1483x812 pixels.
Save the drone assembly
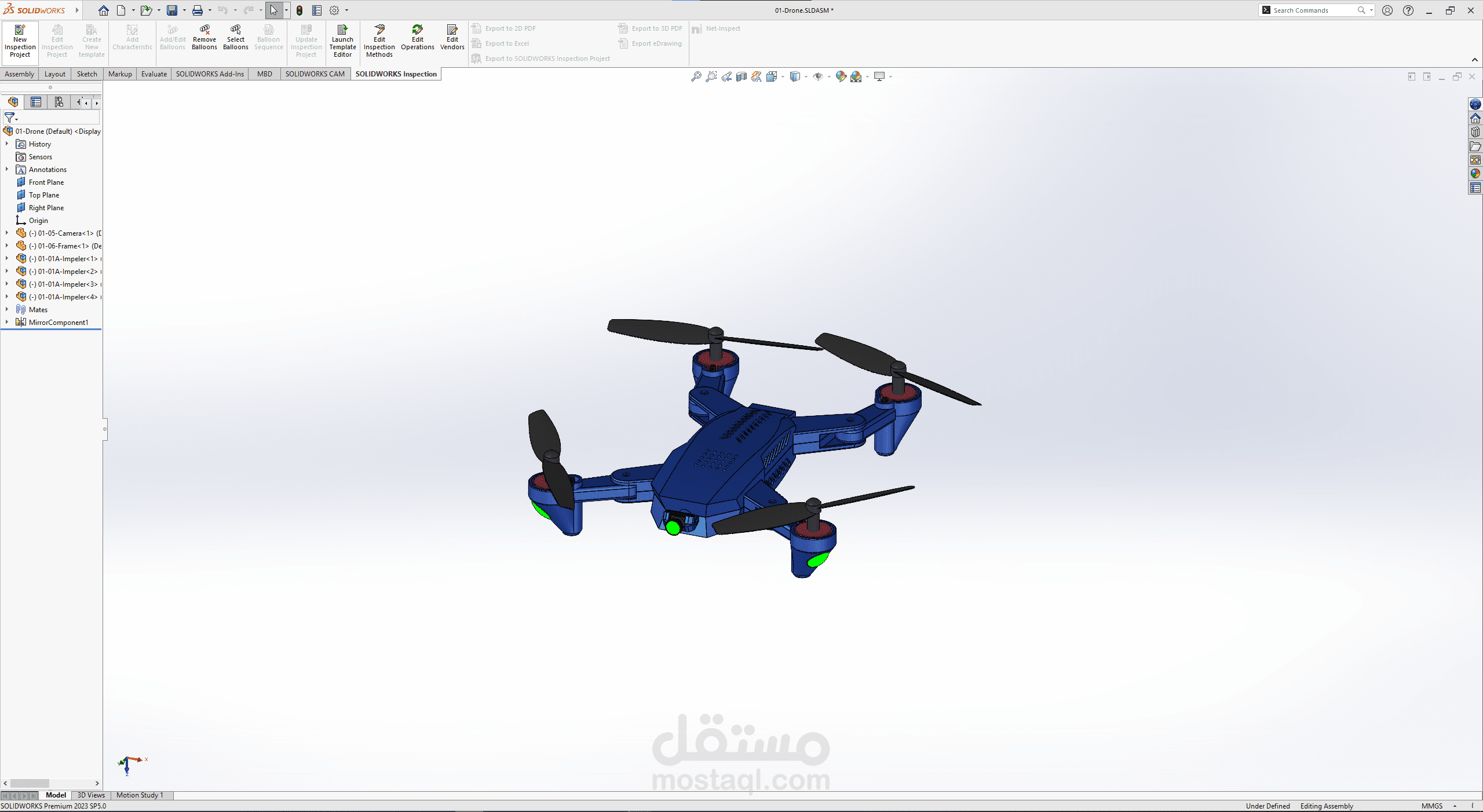pyautogui.click(x=172, y=10)
